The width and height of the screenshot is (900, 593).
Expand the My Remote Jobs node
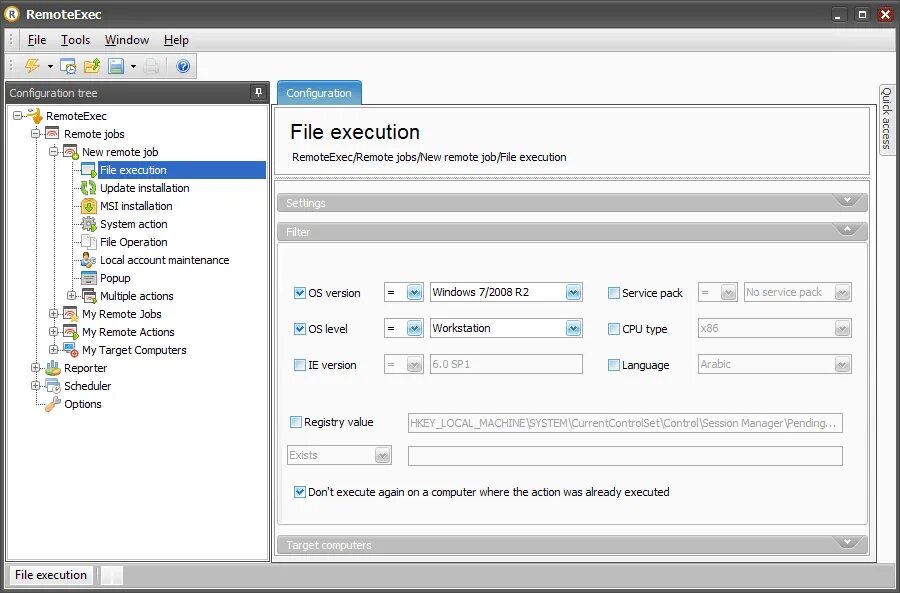click(x=53, y=314)
